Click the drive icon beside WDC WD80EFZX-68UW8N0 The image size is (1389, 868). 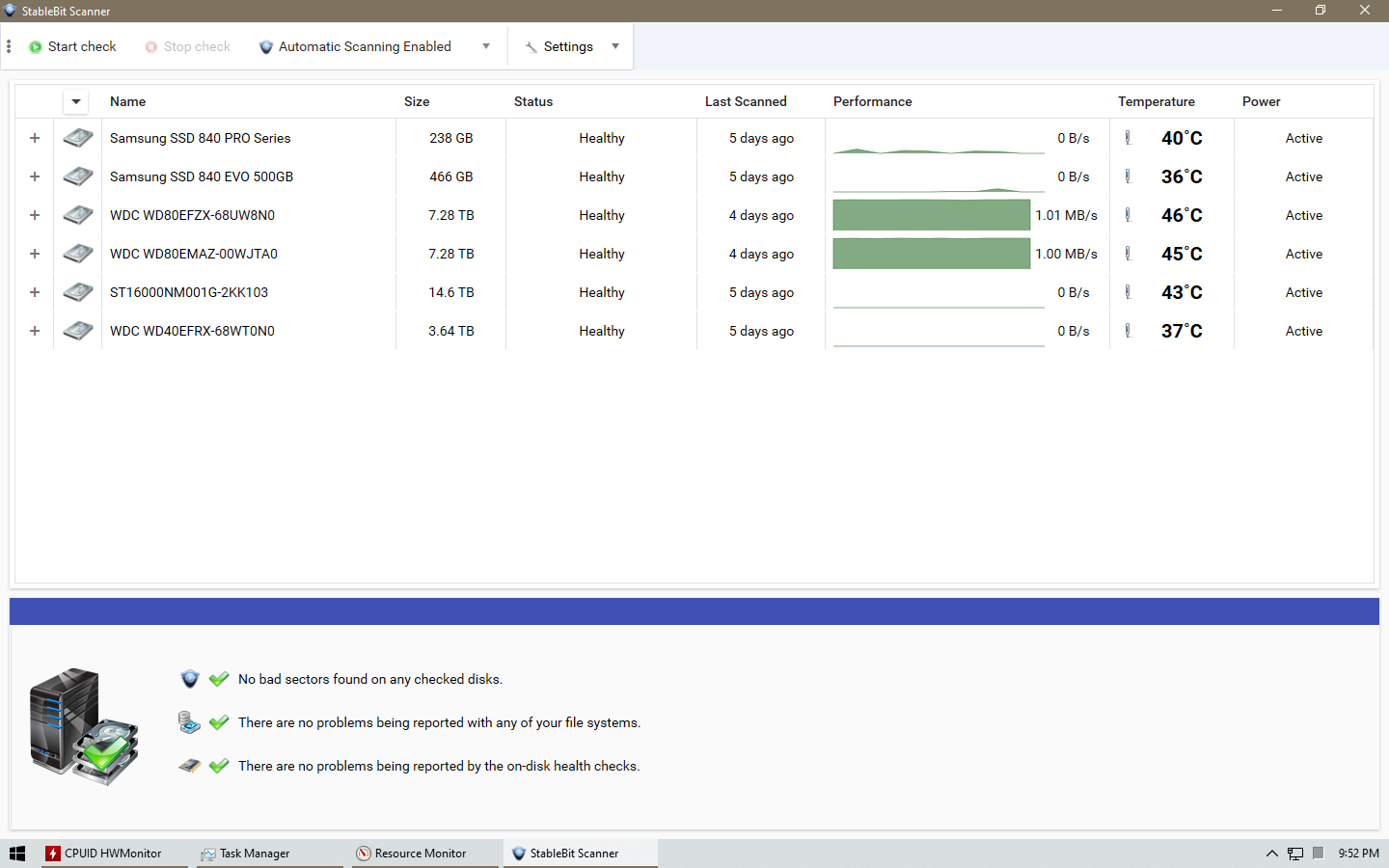coord(77,215)
